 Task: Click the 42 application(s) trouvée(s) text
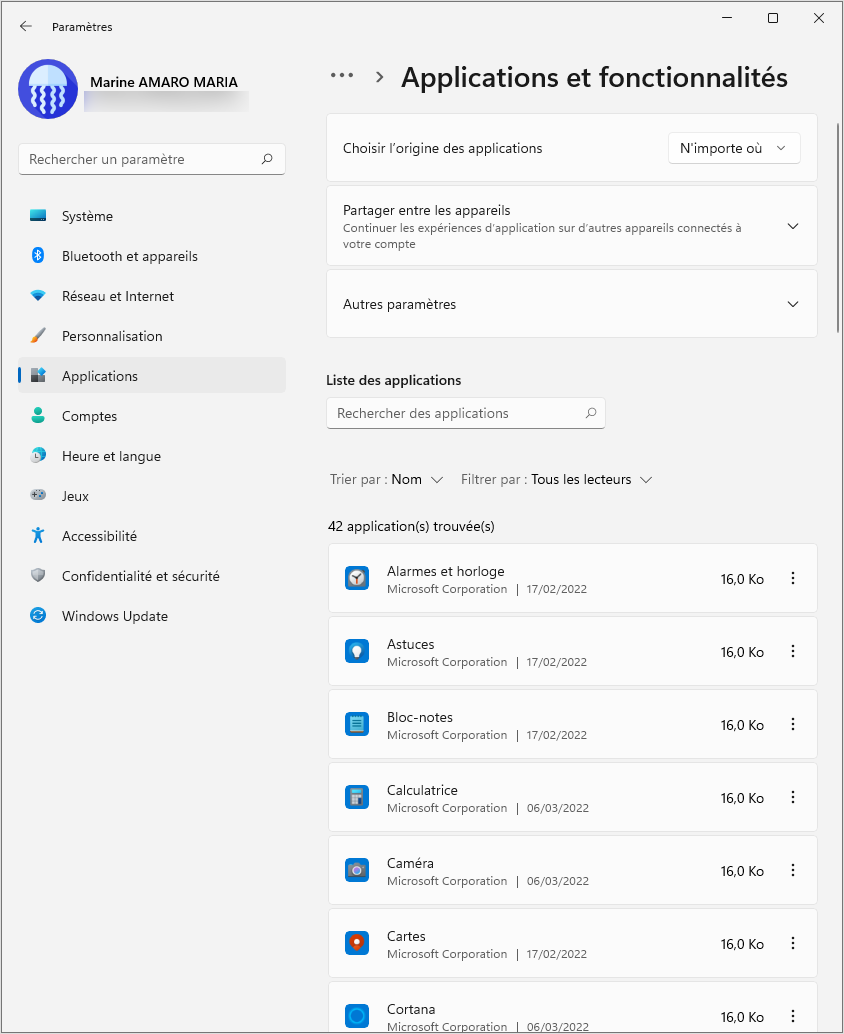[x=411, y=526]
